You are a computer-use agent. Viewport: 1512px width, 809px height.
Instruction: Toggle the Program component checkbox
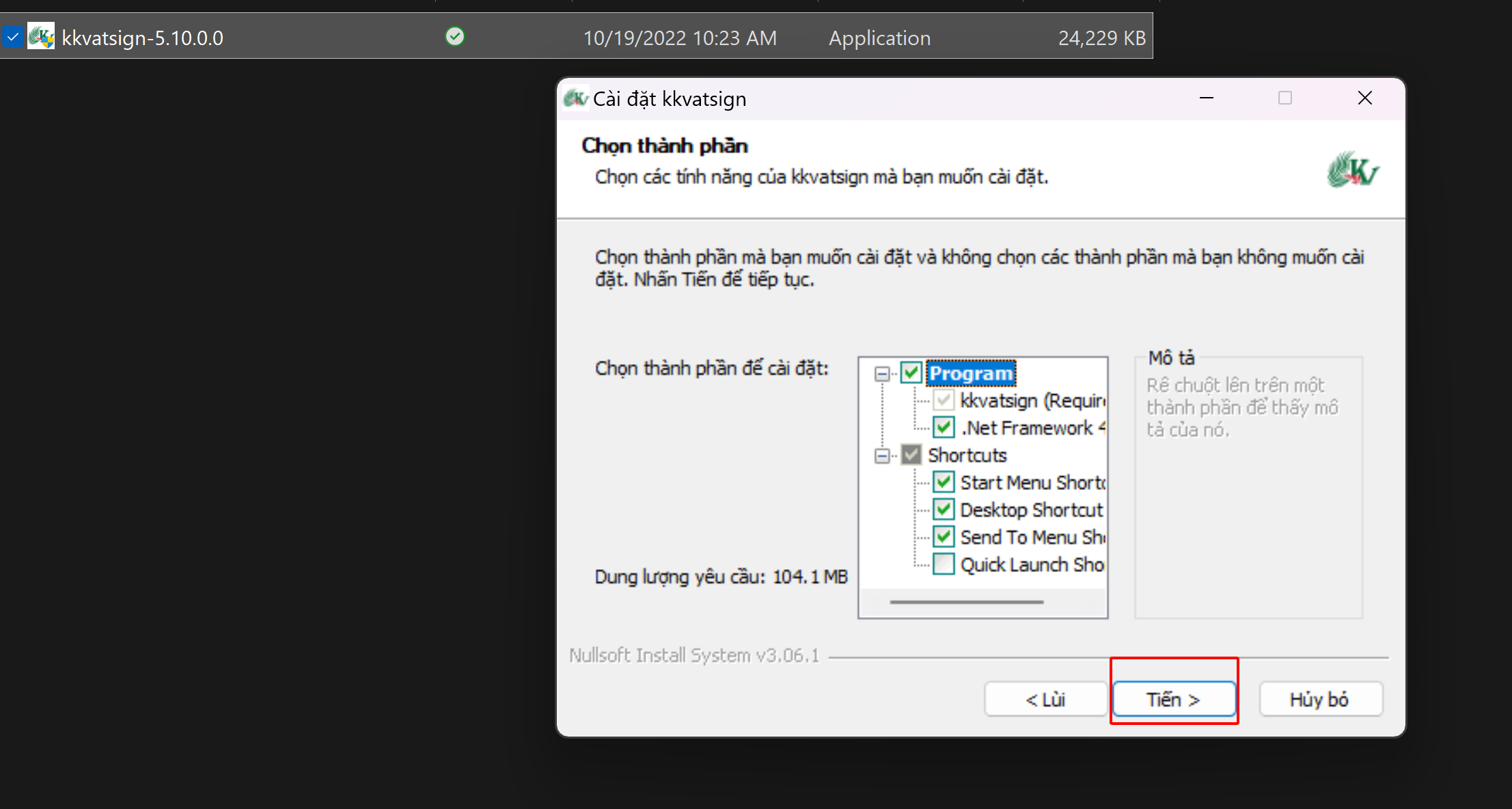[911, 373]
